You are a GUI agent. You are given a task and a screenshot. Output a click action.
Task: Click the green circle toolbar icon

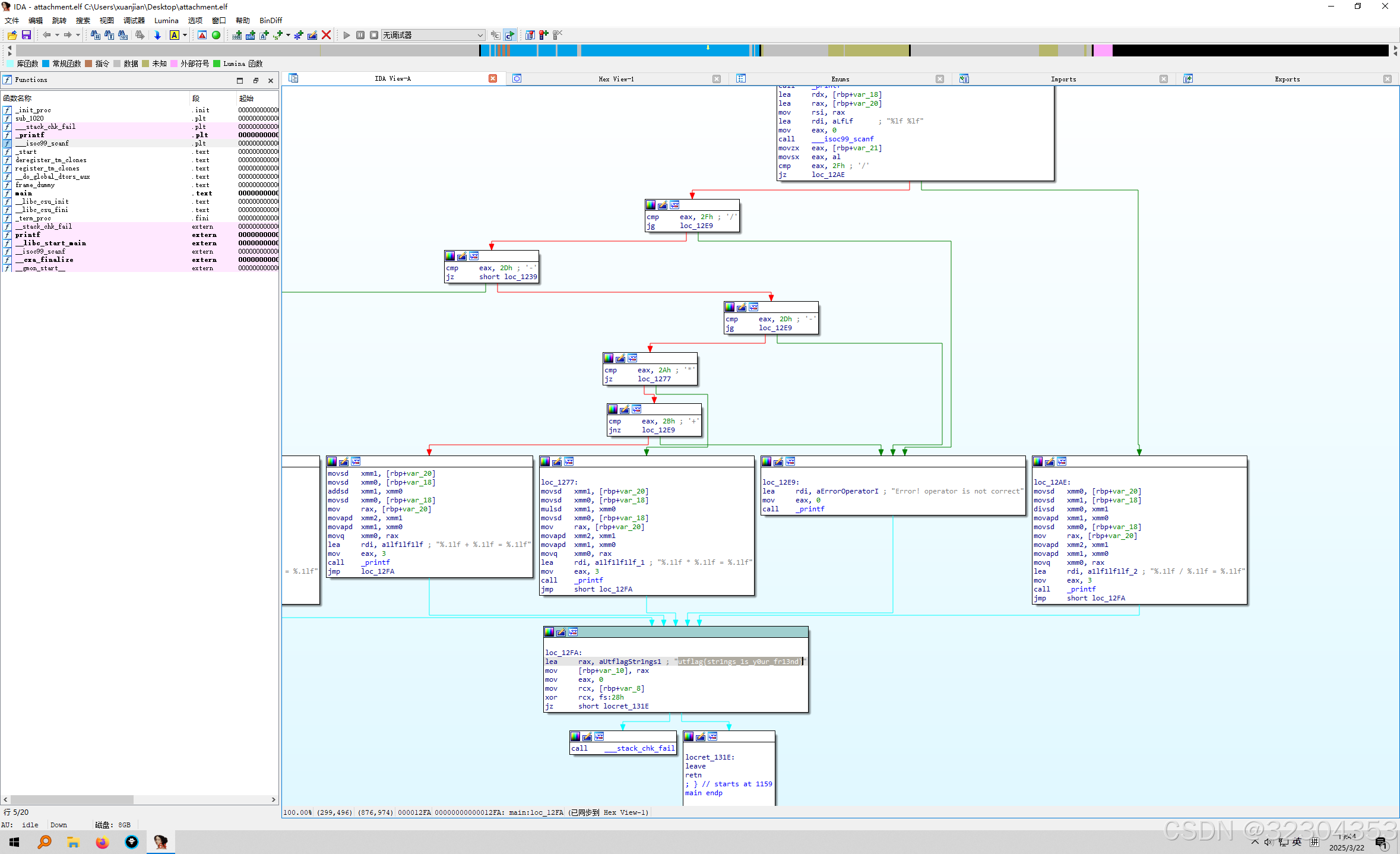pos(216,35)
